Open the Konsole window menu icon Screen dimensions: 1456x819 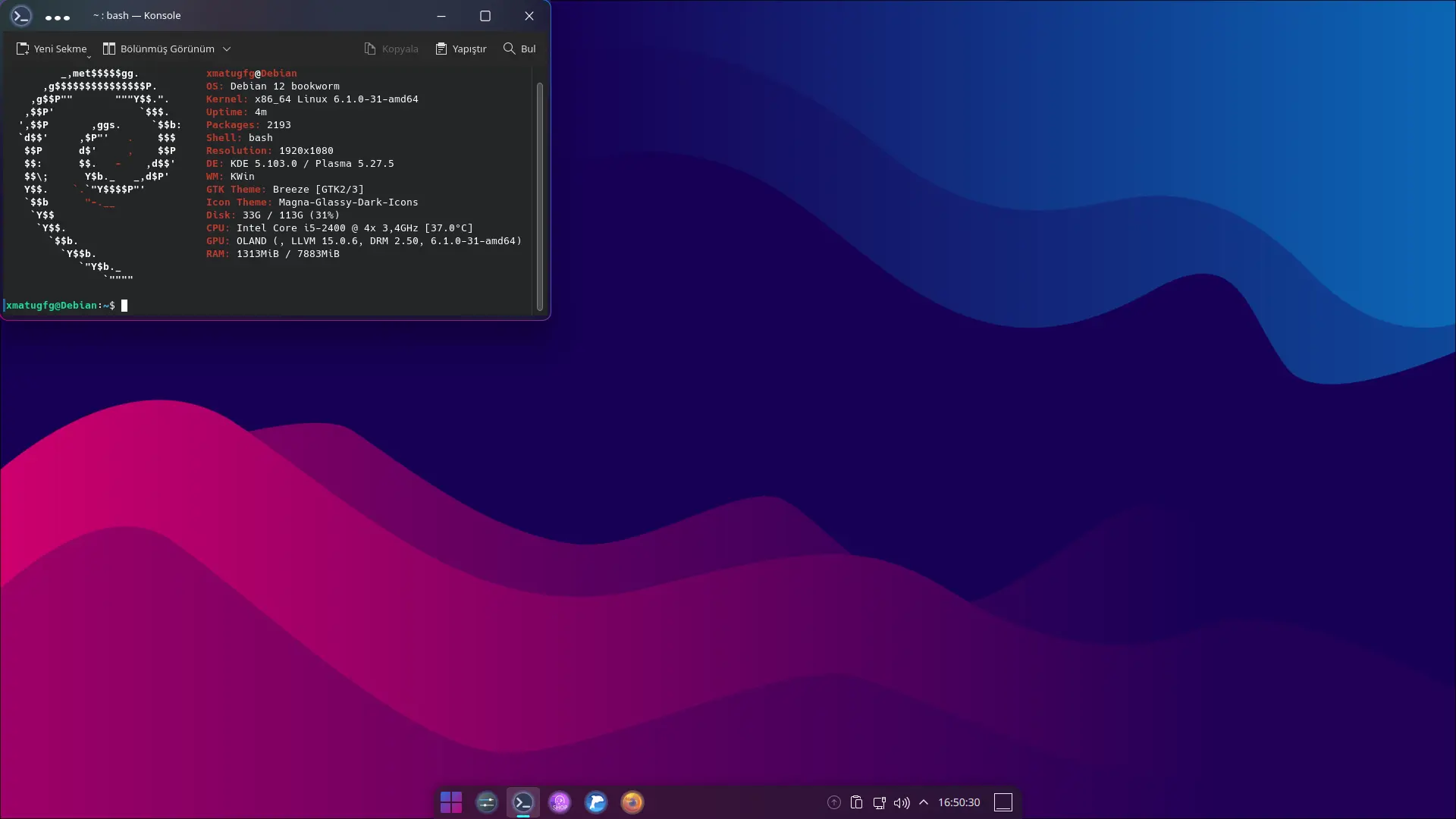point(21,16)
